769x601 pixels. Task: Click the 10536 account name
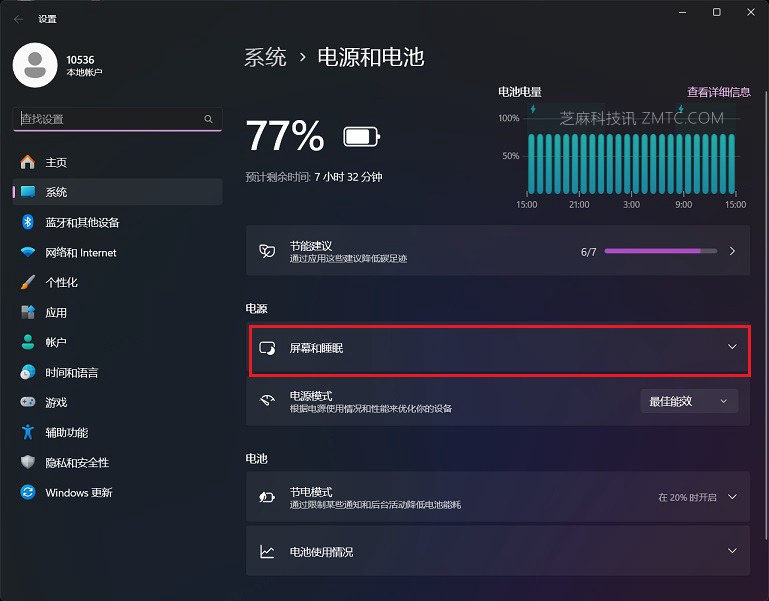click(80, 60)
